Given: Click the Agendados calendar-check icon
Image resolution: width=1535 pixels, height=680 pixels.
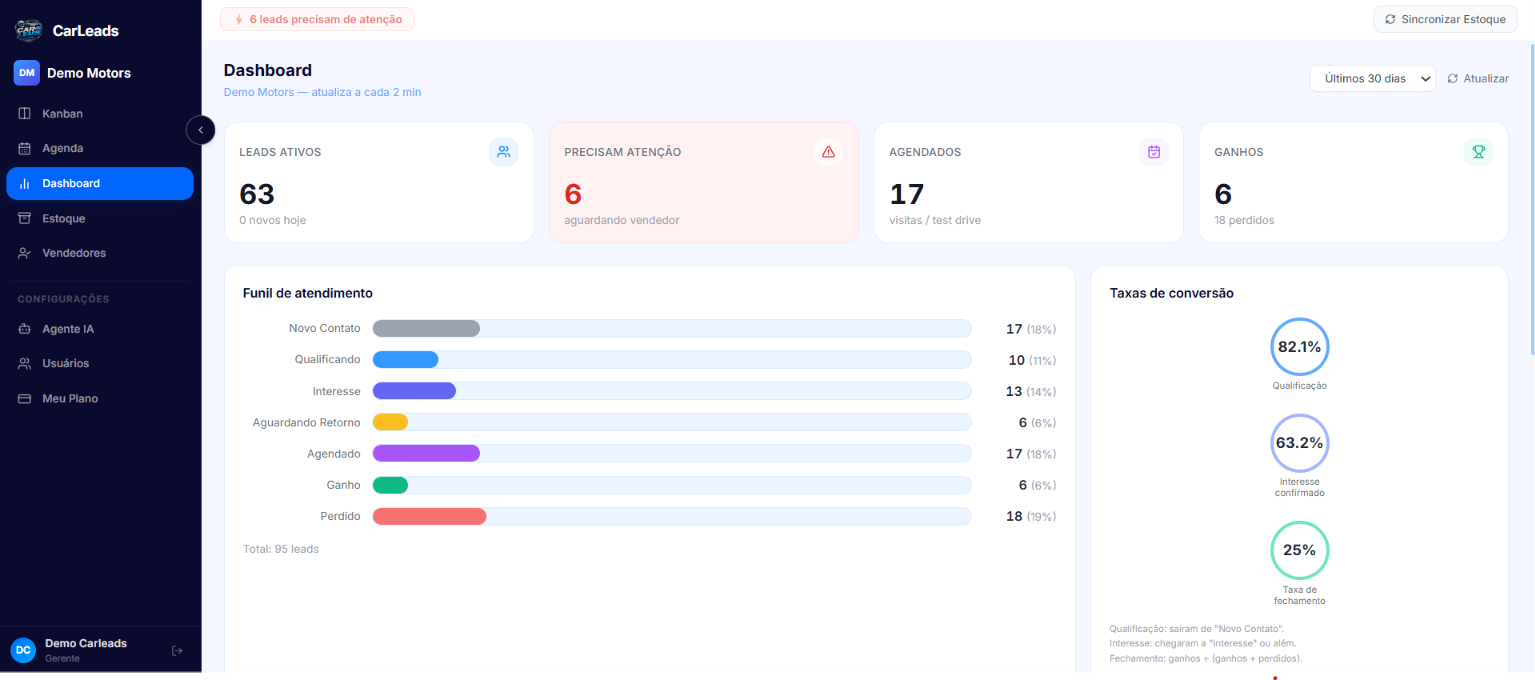Looking at the screenshot, I should pos(1154,152).
